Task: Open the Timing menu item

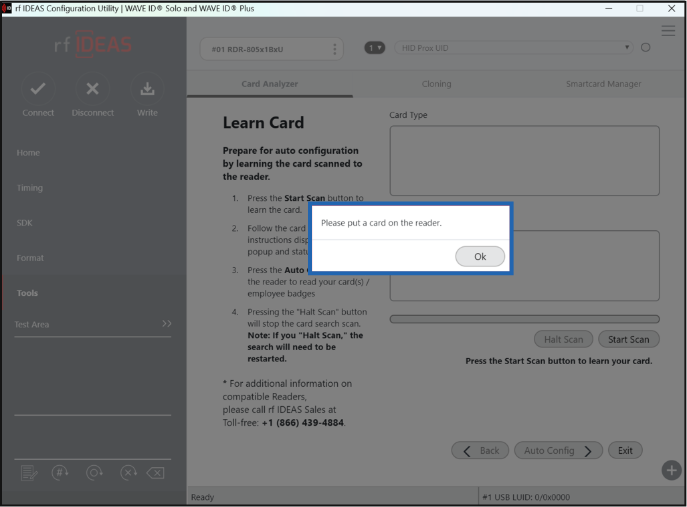Action: click(30, 188)
